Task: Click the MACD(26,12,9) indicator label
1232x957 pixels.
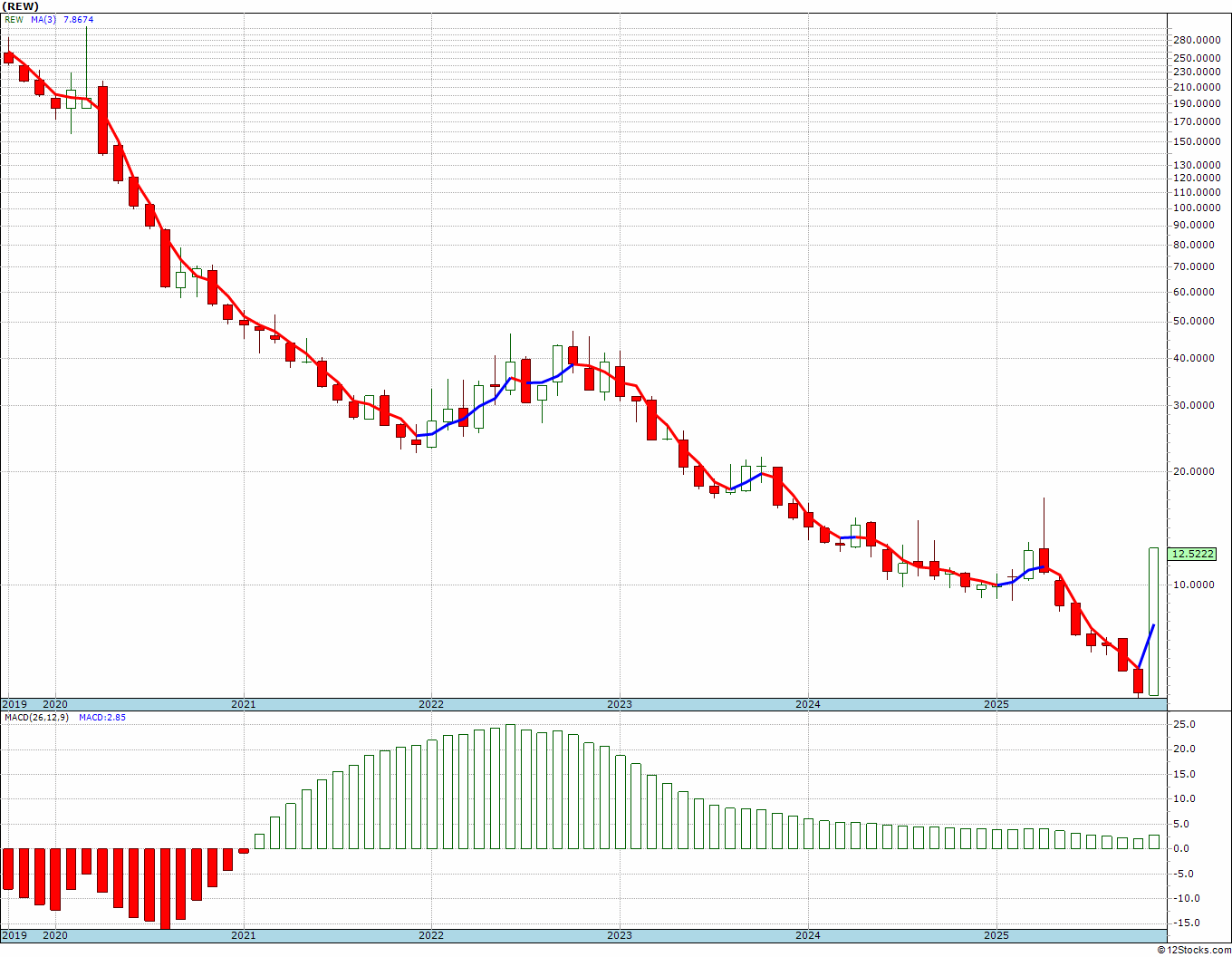Action: (37, 717)
